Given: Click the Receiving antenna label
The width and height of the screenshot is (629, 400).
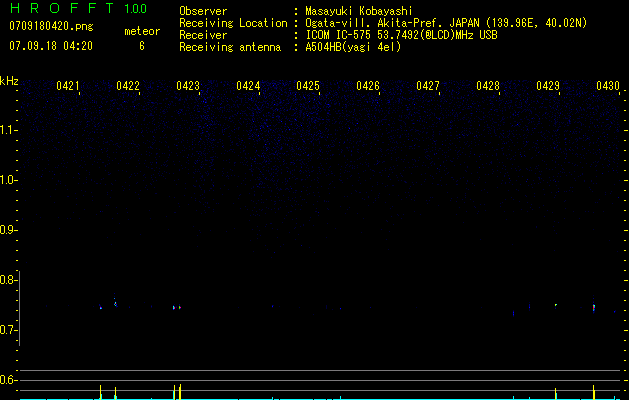Looking at the screenshot, I should click(230, 47).
